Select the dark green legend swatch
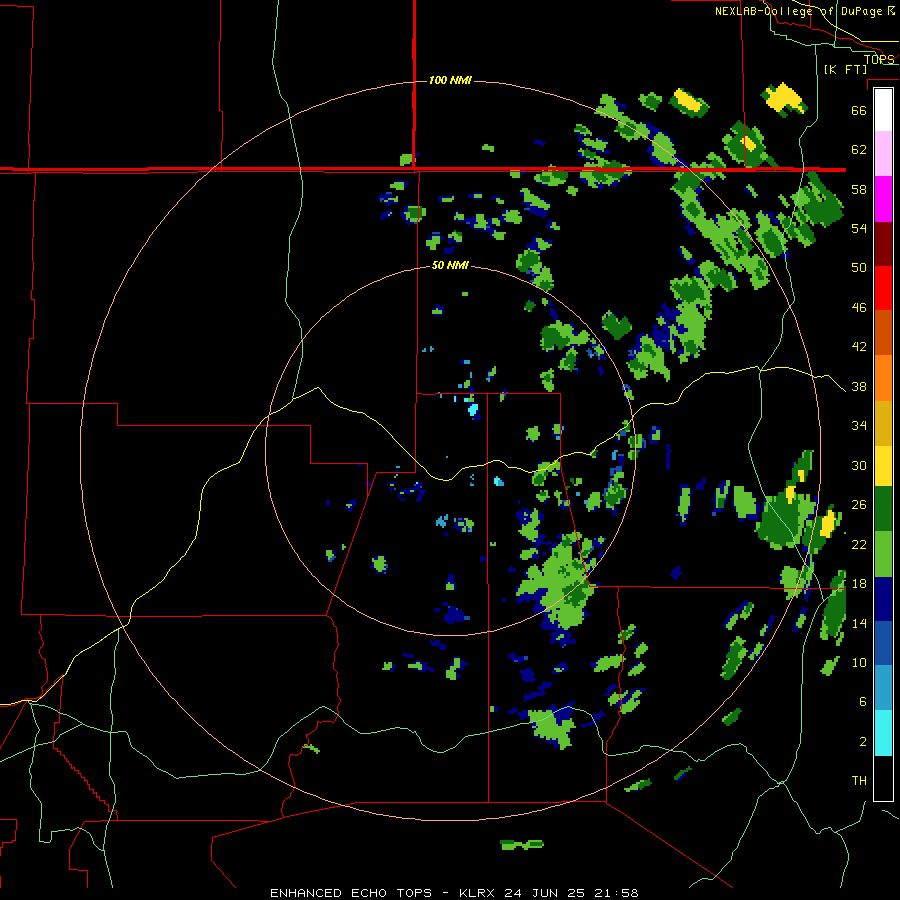This screenshot has height=900, width=900. pyautogui.click(x=883, y=509)
